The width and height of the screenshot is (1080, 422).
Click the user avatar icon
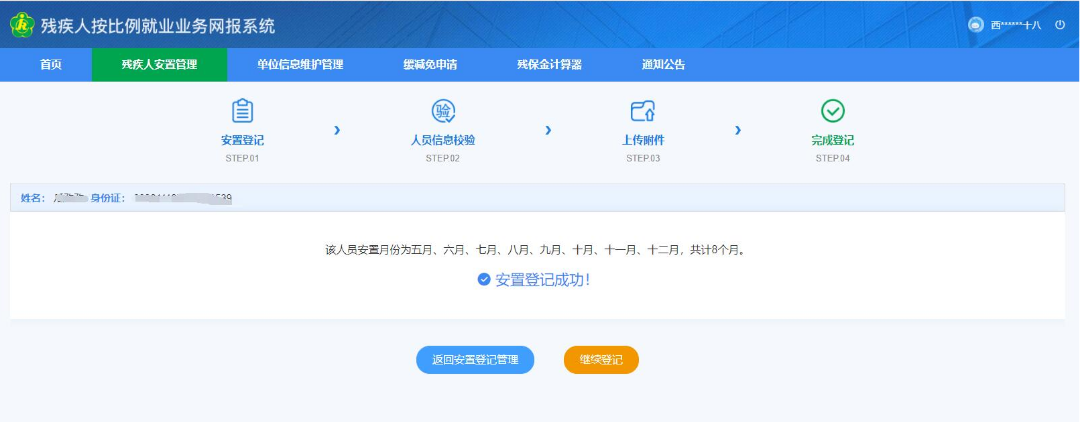coord(976,25)
